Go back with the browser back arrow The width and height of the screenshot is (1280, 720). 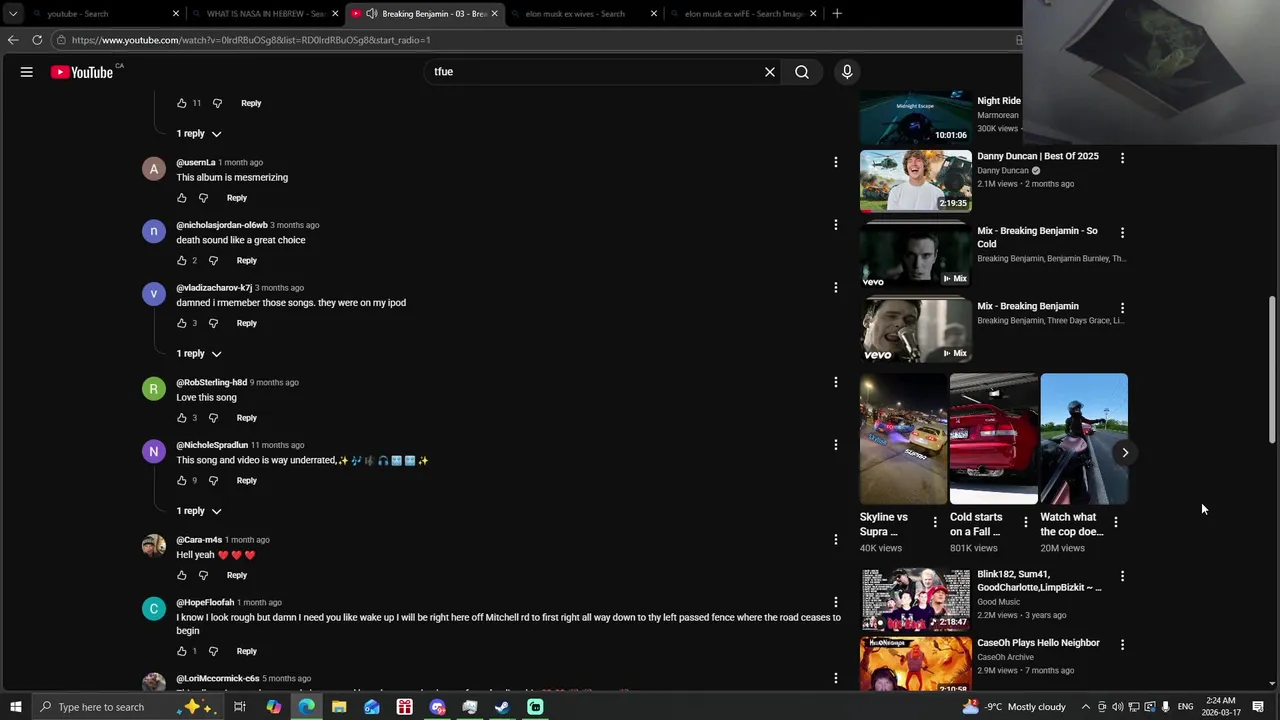(13, 40)
